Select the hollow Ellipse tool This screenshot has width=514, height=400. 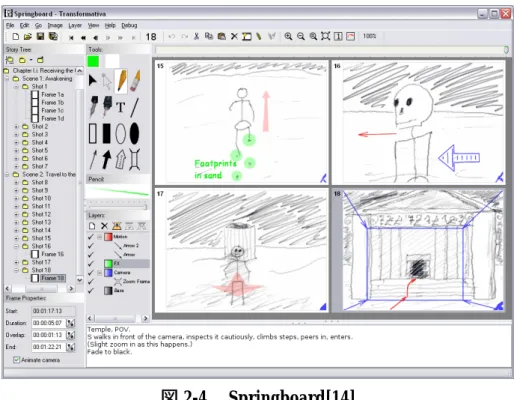click(x=120, y=134)
